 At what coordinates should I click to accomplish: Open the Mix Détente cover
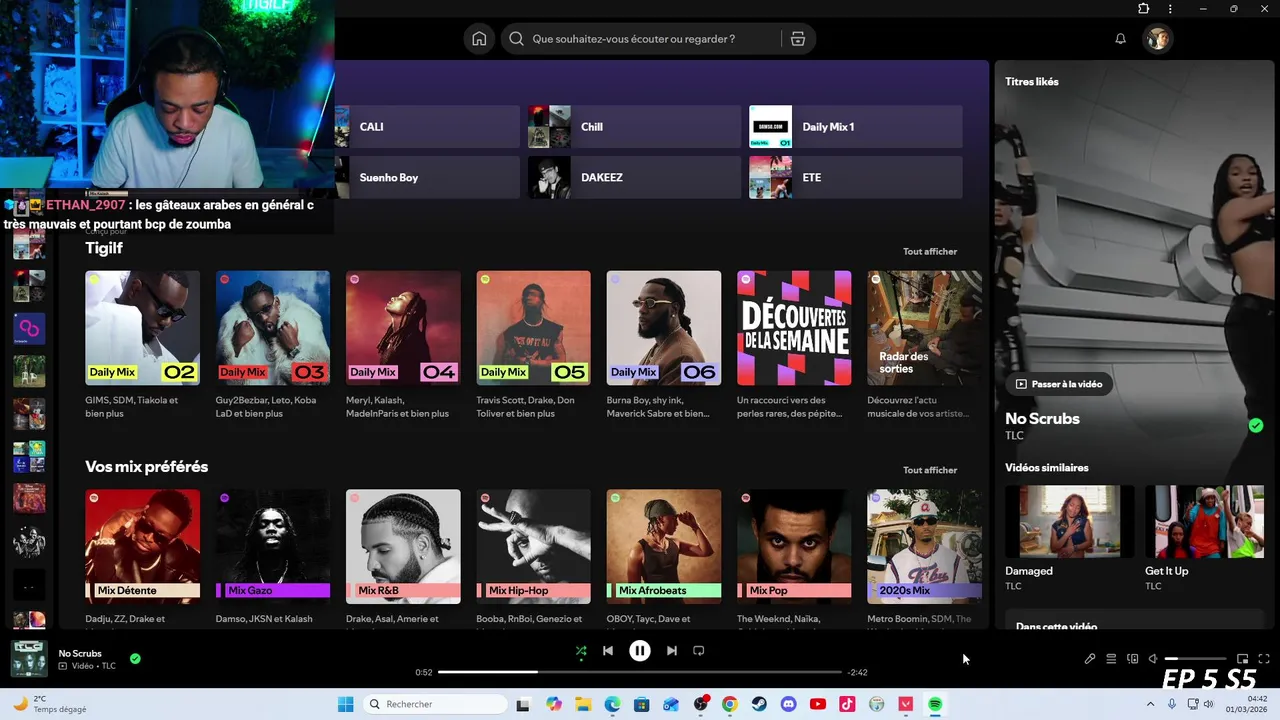tap(142, 546)
